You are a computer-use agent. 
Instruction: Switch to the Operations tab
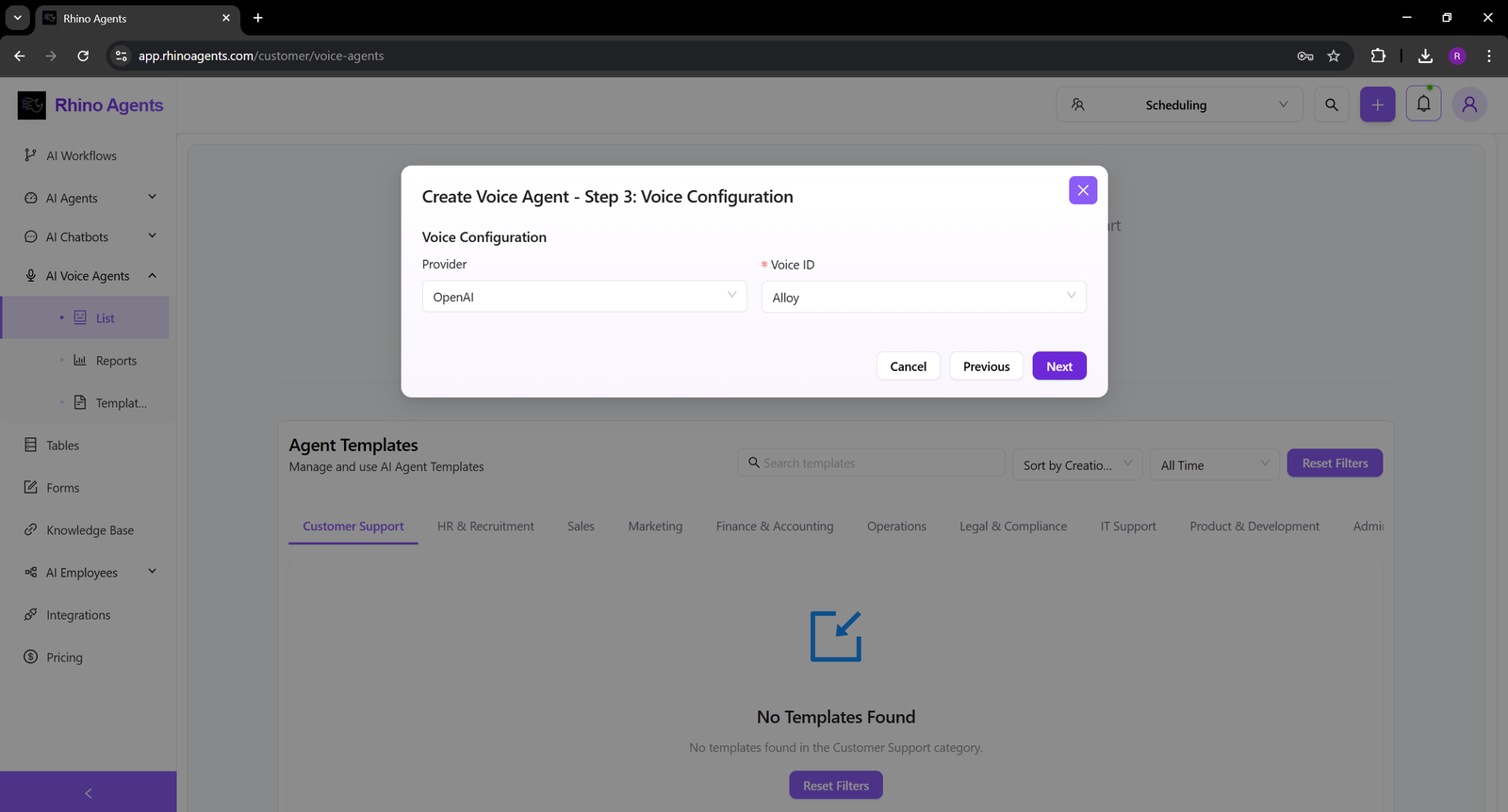[896, 527]
